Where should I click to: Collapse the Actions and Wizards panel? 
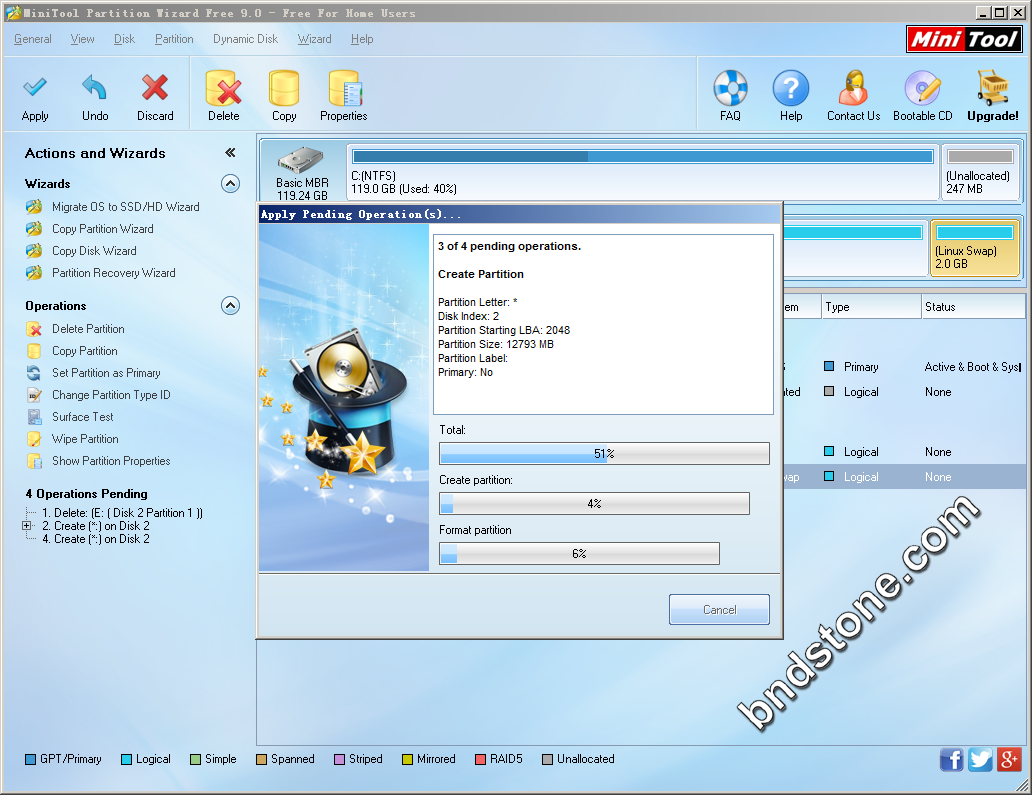pyautogui.click(x=230, y=153)
